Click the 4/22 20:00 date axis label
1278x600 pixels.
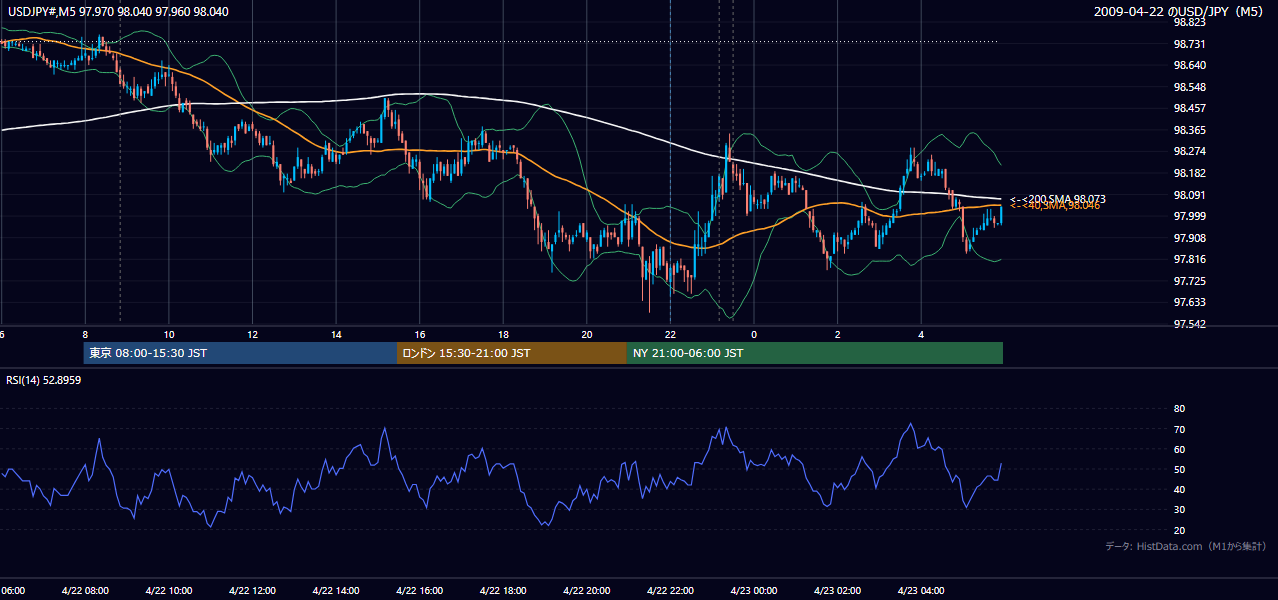[x=586, y=590]
